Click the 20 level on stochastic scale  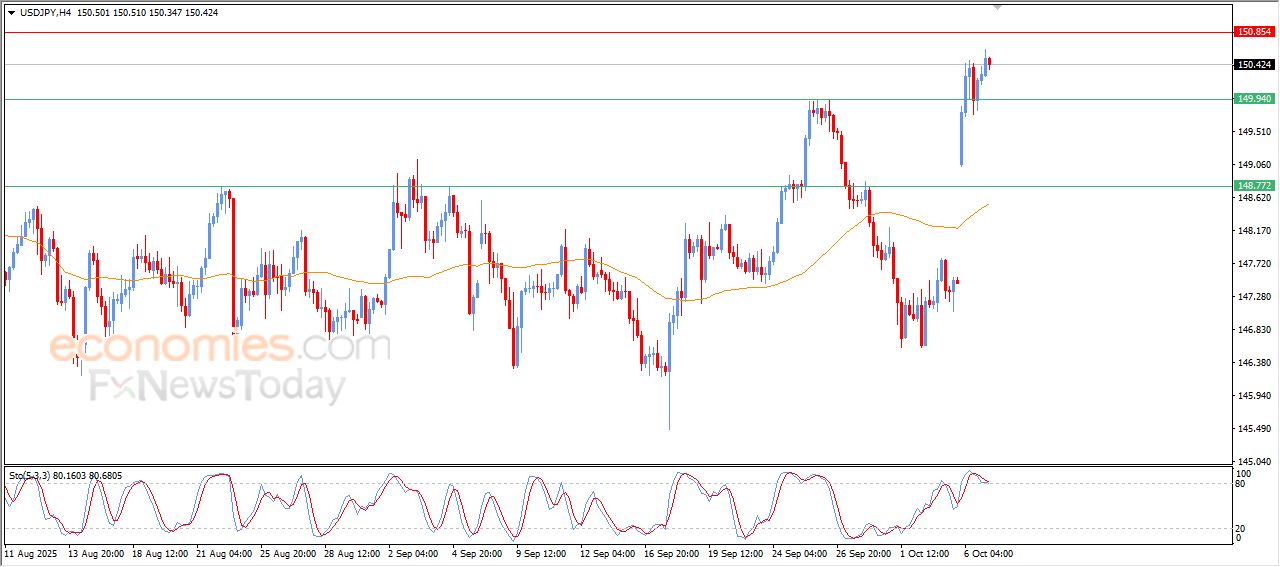(1242, 528)
